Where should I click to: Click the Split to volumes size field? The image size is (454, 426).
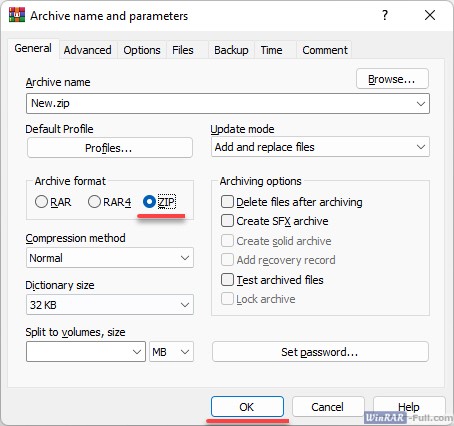pos(86,352)
